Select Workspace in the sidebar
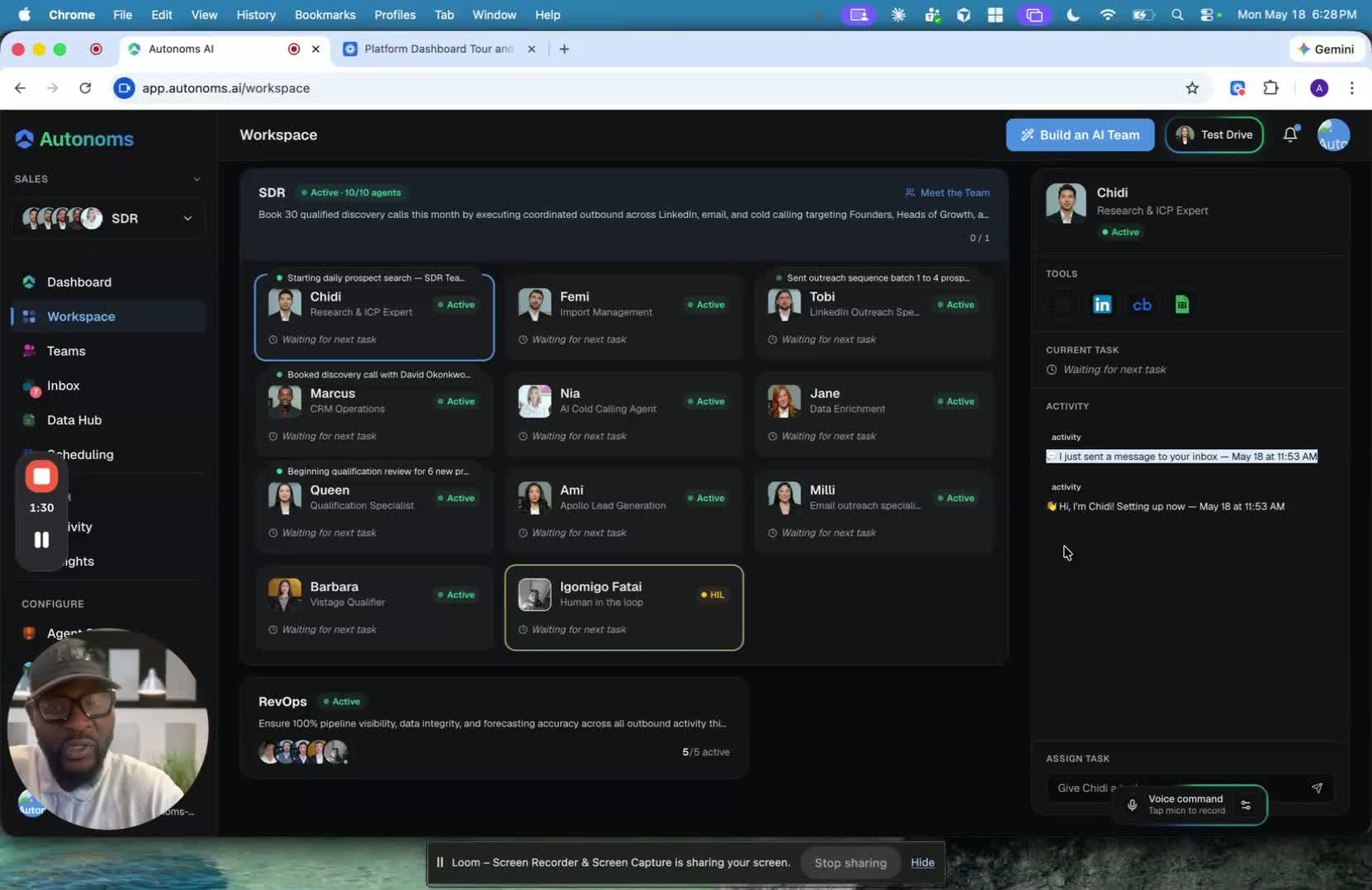The width and height of the screenshot is (1372, 890). pyautogui.click(x=108, y=316)
